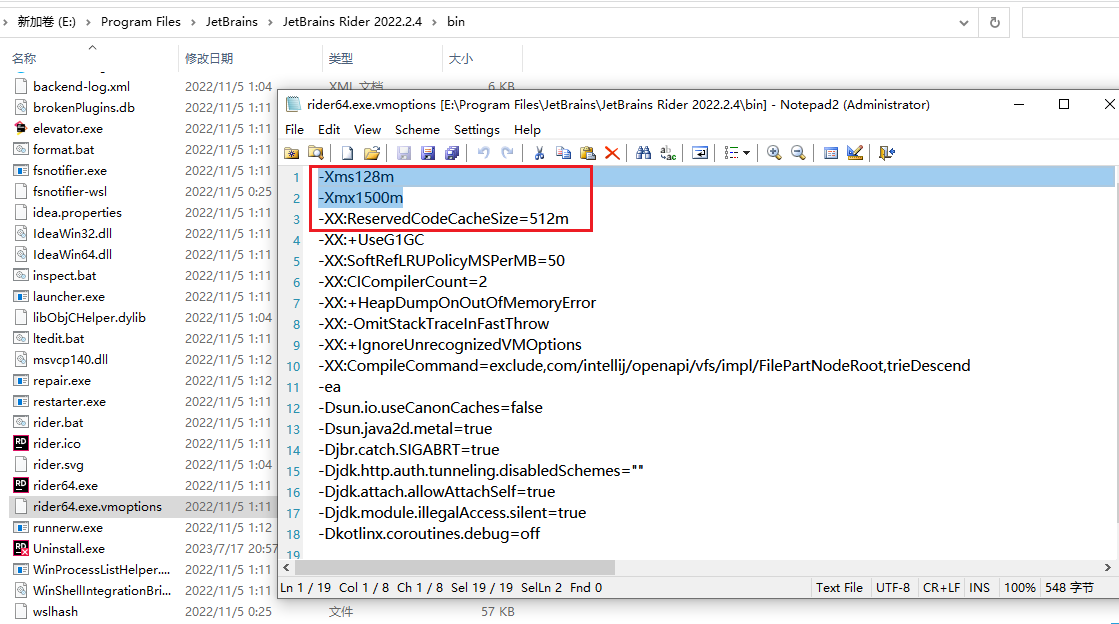Refresh the Explorer folder view

pyautogui.click(x=995, y=23)
